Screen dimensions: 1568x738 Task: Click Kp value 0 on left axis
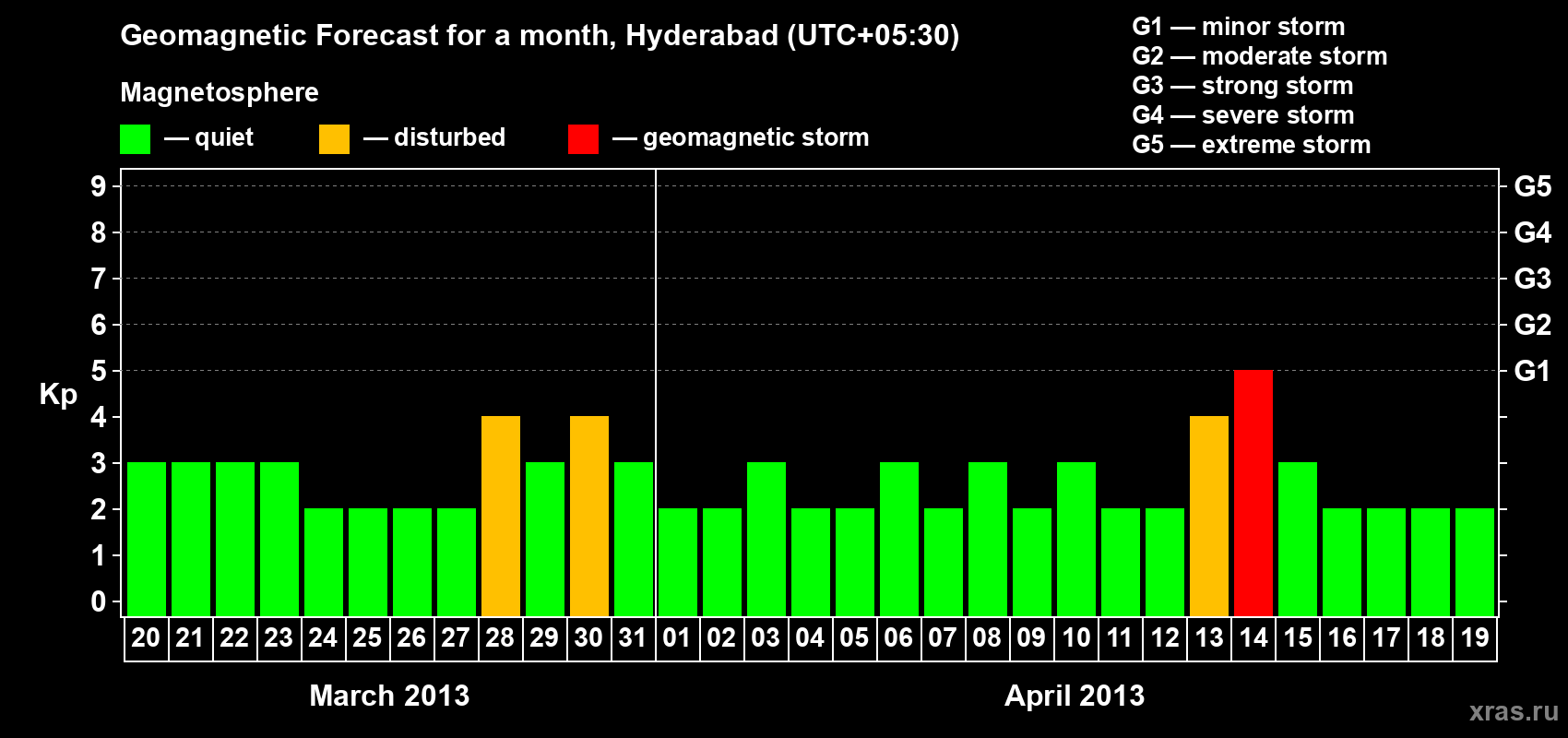[x=99, y=601]
